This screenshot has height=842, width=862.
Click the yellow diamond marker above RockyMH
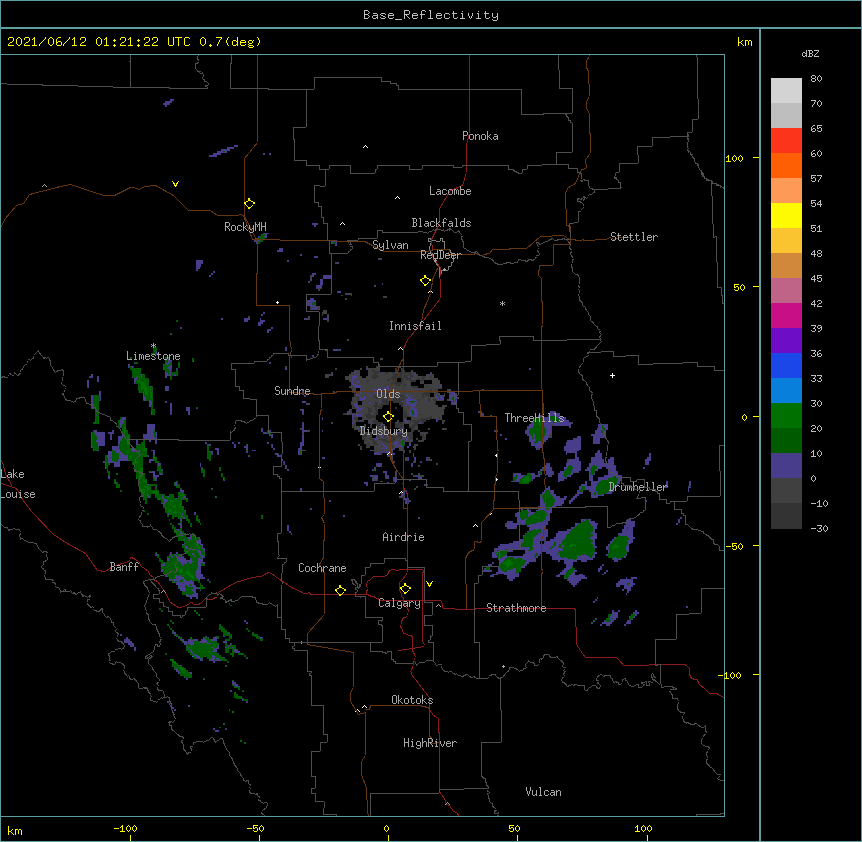pos(250,204)
